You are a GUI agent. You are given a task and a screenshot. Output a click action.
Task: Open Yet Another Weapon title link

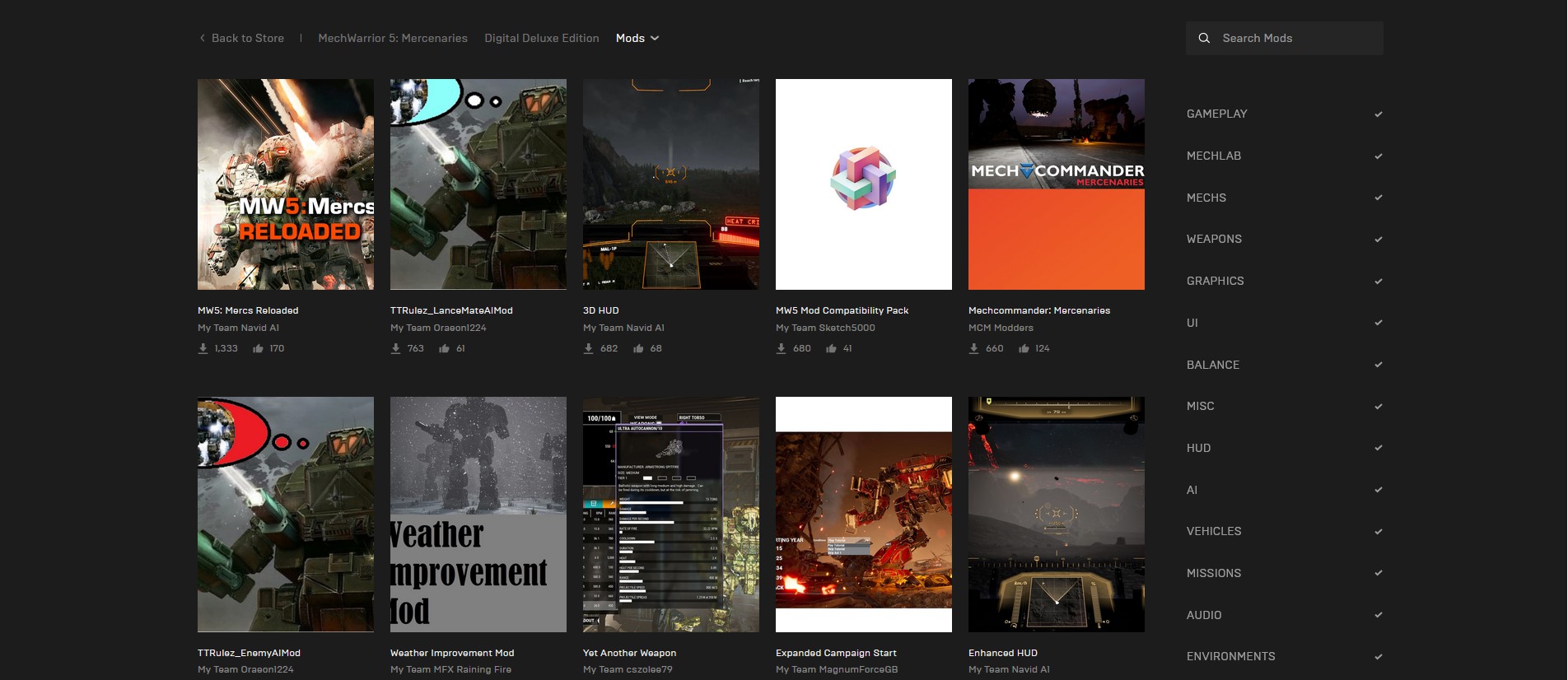pyautogui.click(x=630, y=653)
